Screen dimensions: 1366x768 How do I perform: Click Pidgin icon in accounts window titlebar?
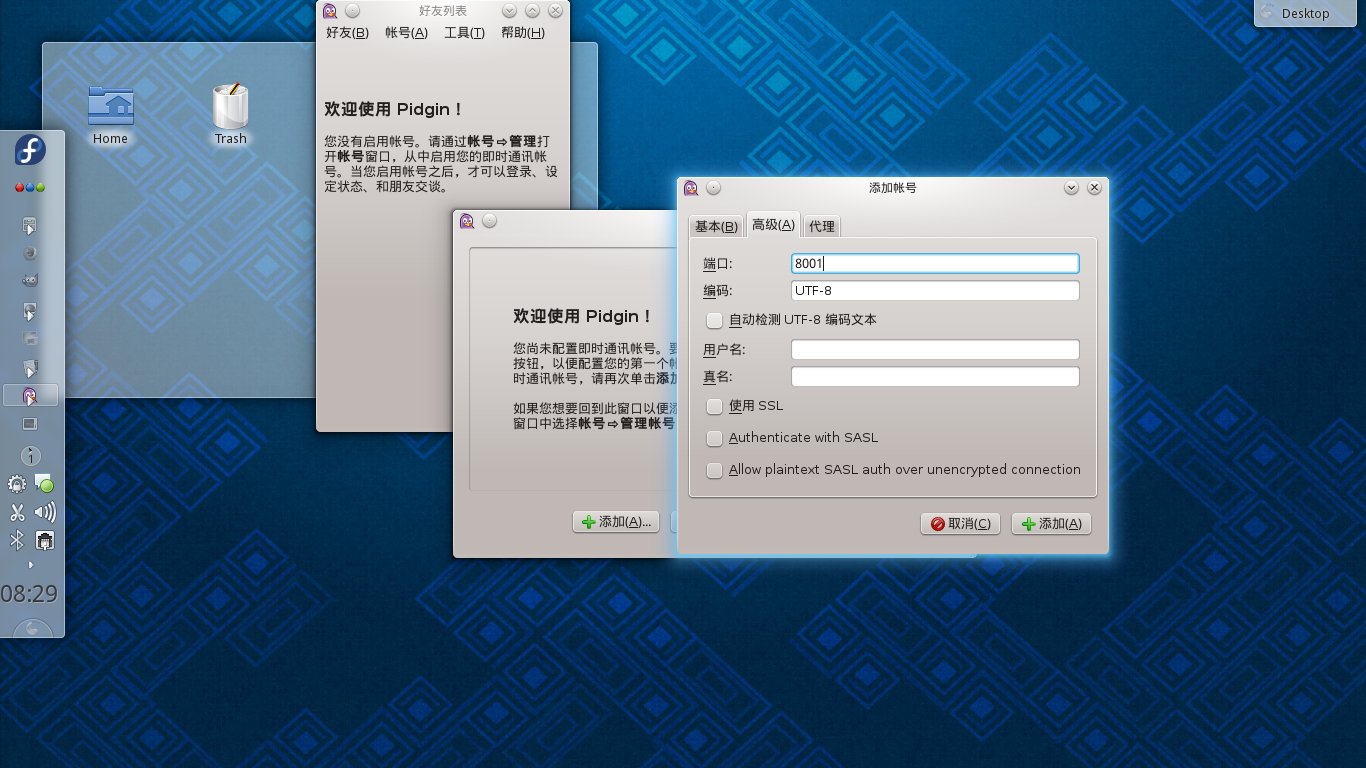pyautogui.click(x=467, y=221)
